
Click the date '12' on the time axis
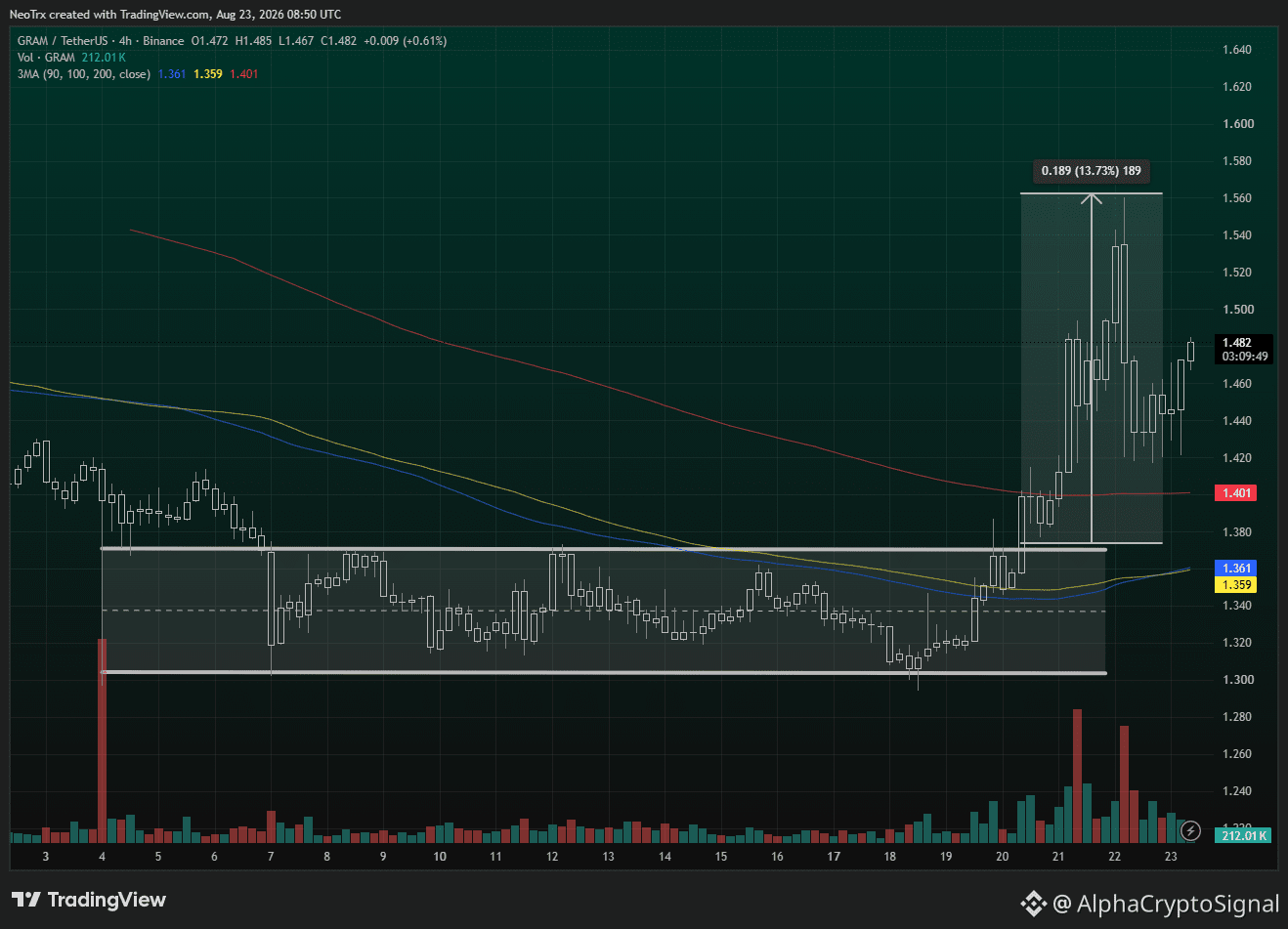[x=552, y=857]
